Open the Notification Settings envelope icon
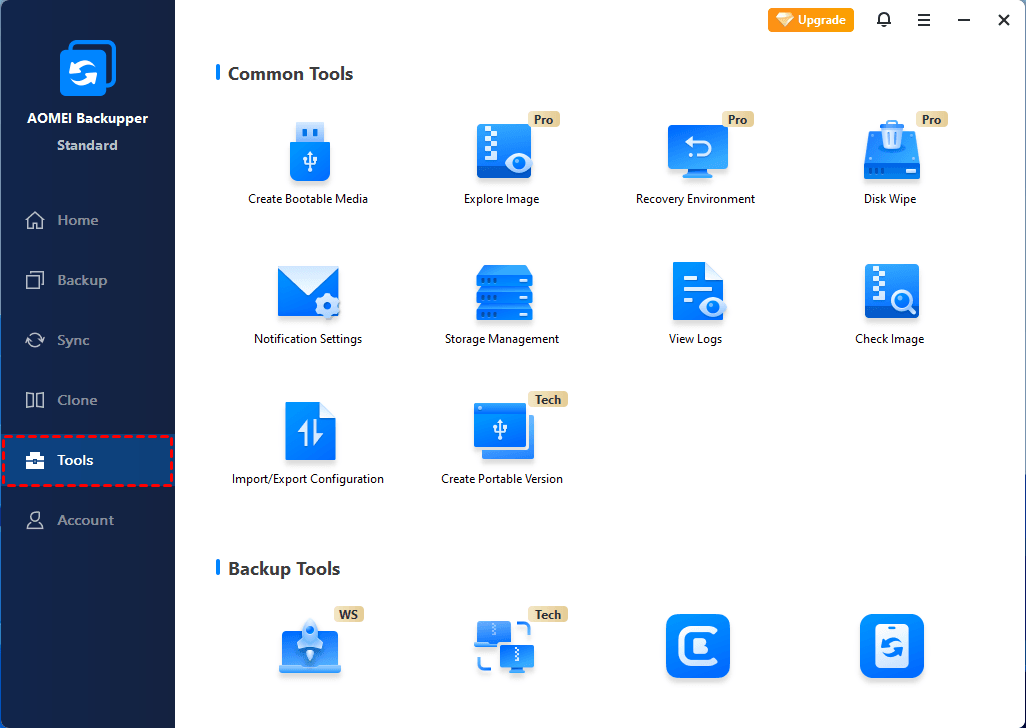The image size is (1026, 728). tap(309, 292)
